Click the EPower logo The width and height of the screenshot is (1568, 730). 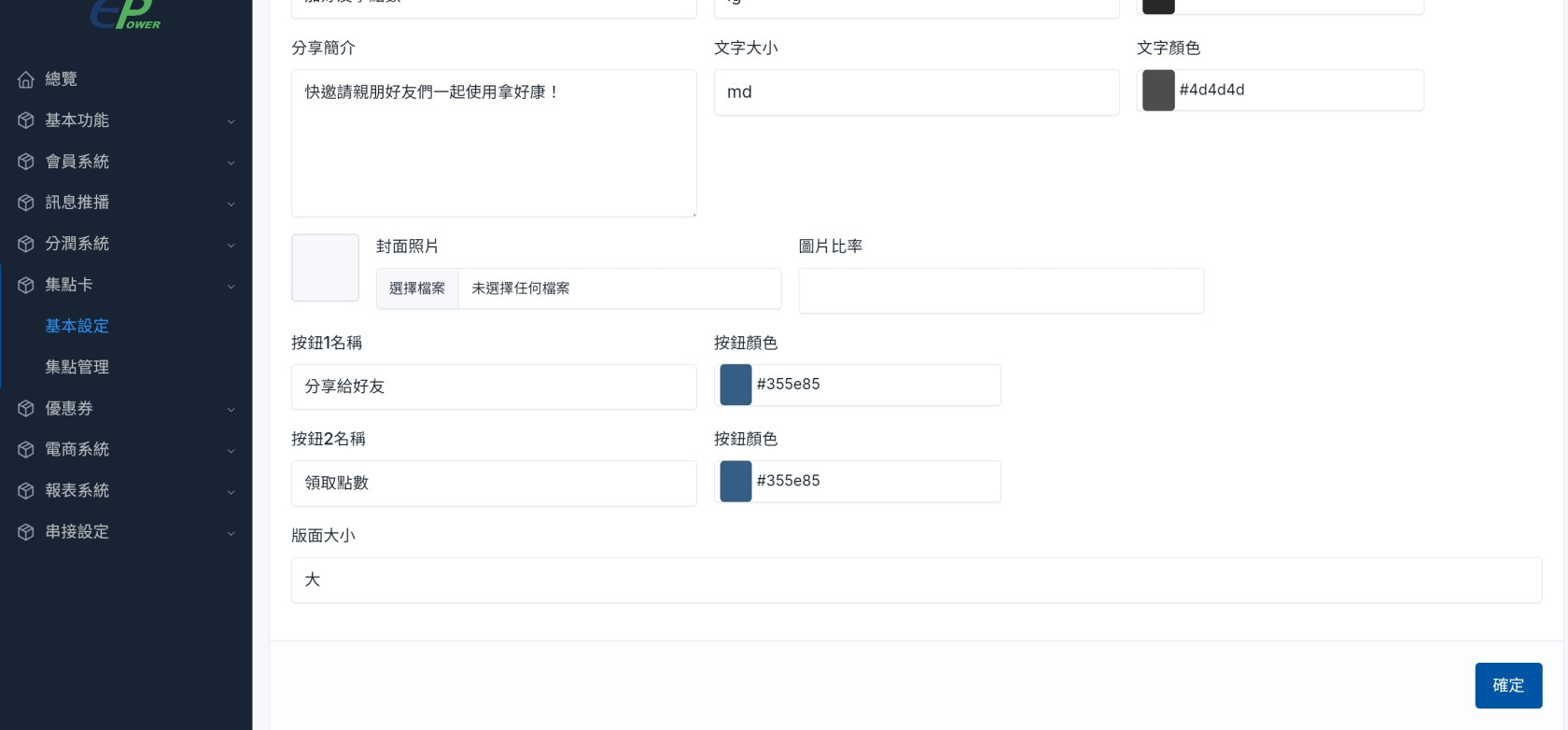click(x=125, y=14)
